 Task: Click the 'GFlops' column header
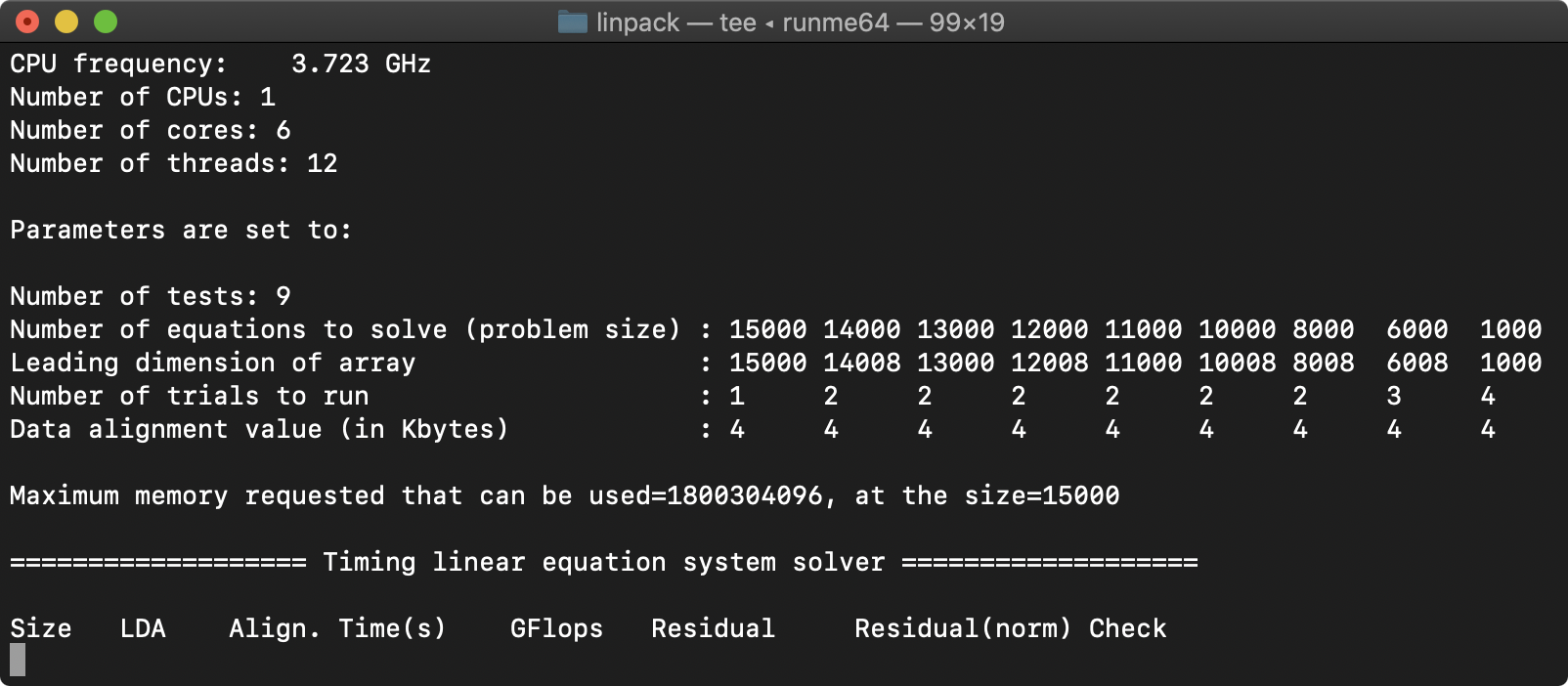tap(557, 628)
